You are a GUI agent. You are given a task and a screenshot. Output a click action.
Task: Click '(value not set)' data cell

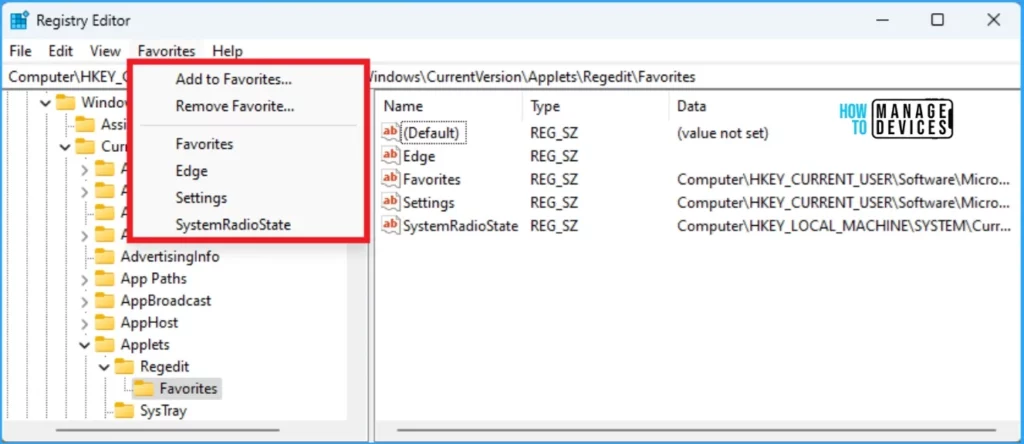722,133
